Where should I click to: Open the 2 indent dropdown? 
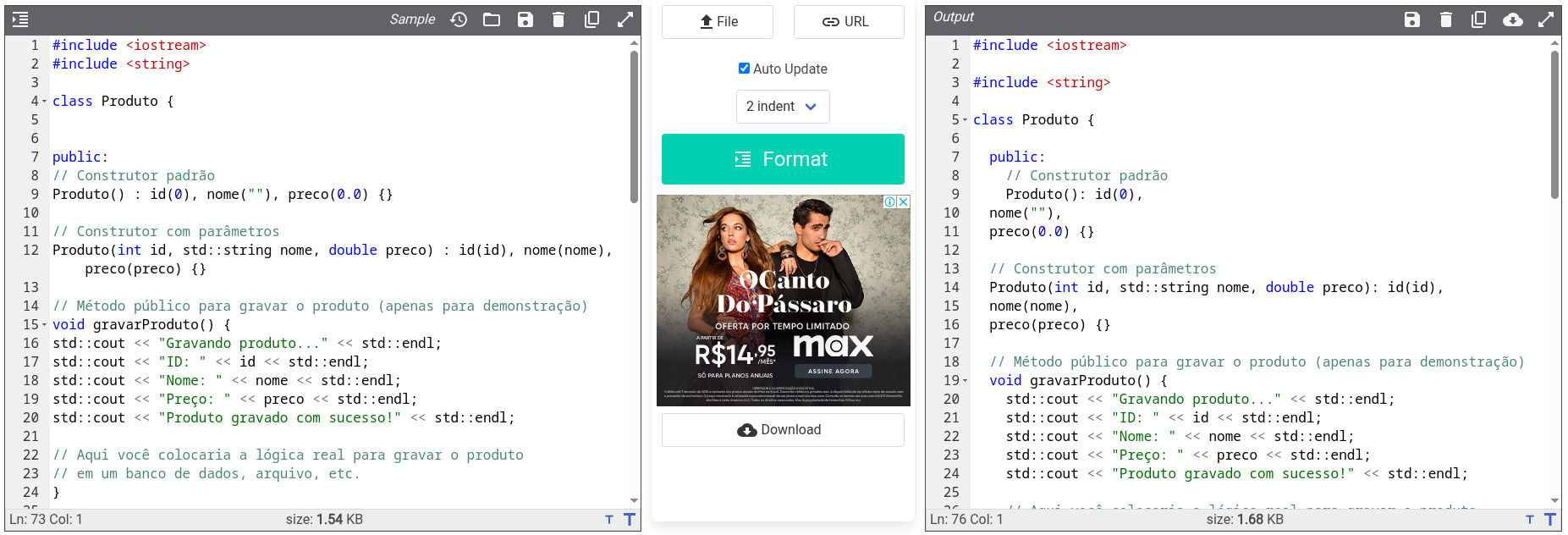pyautogui.click(x=782, y=107)
